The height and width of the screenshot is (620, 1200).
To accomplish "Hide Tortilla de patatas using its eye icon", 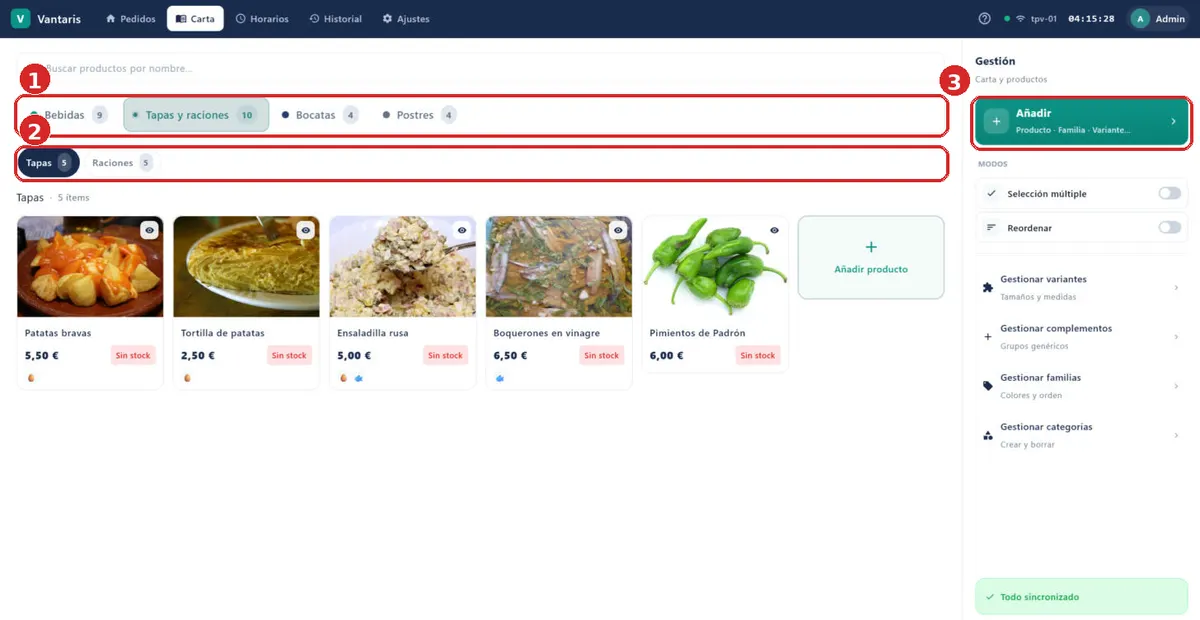I will click(x=305, y=230).
